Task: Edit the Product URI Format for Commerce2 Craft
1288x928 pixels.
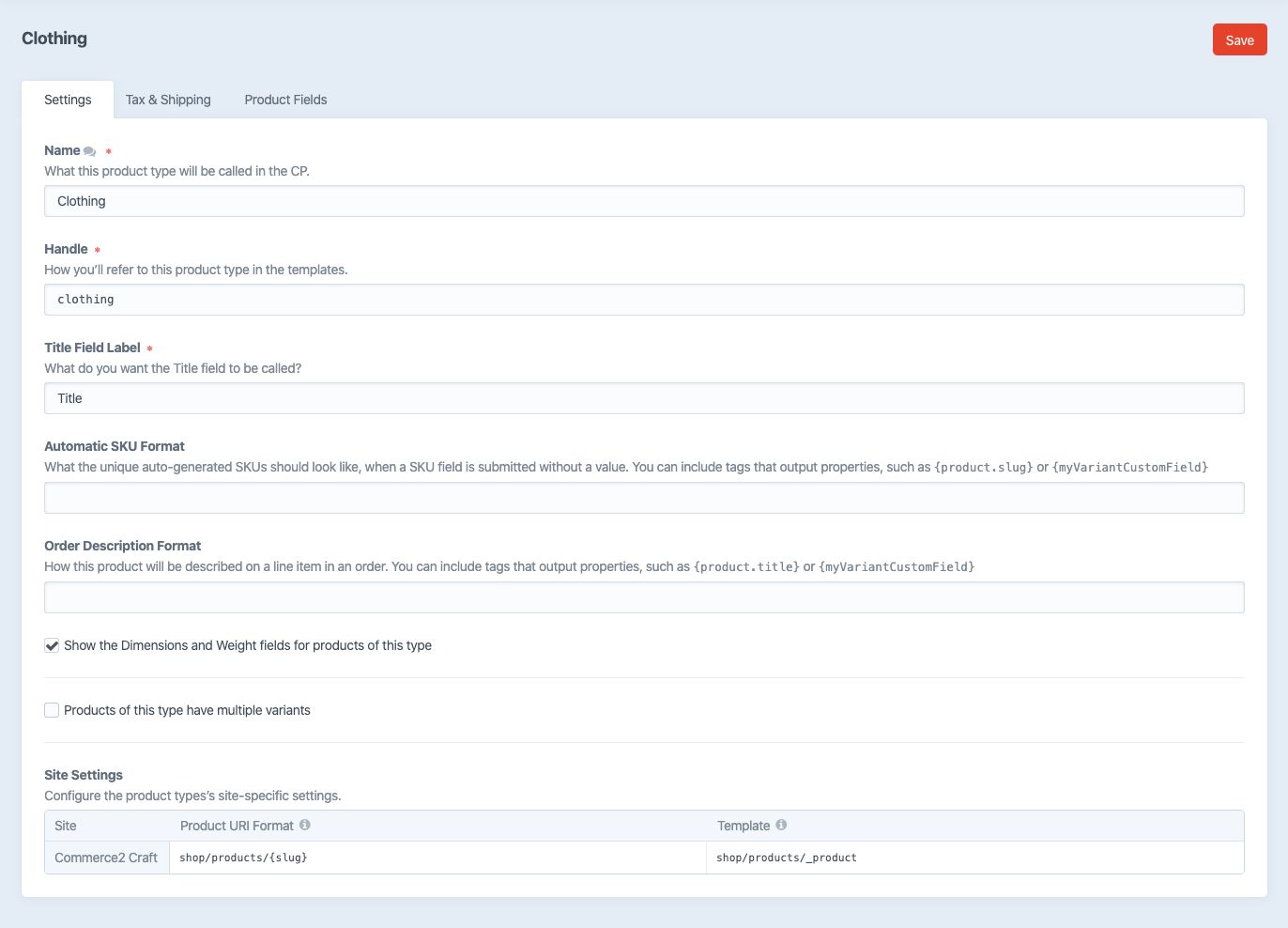Action: tap(437, 857)
